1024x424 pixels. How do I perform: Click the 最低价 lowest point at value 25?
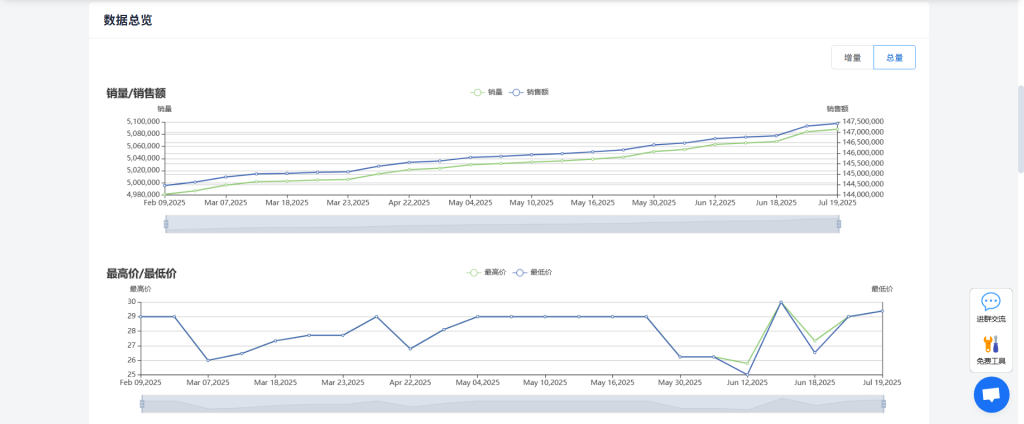[x=748, y=374]
